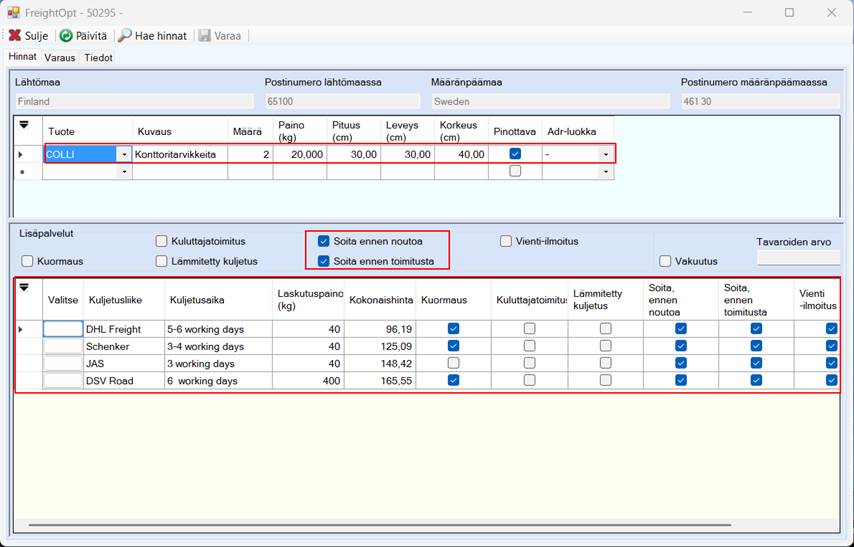
Task: Click the Korkeus cell 40,00
Action: tap(461, 155)
